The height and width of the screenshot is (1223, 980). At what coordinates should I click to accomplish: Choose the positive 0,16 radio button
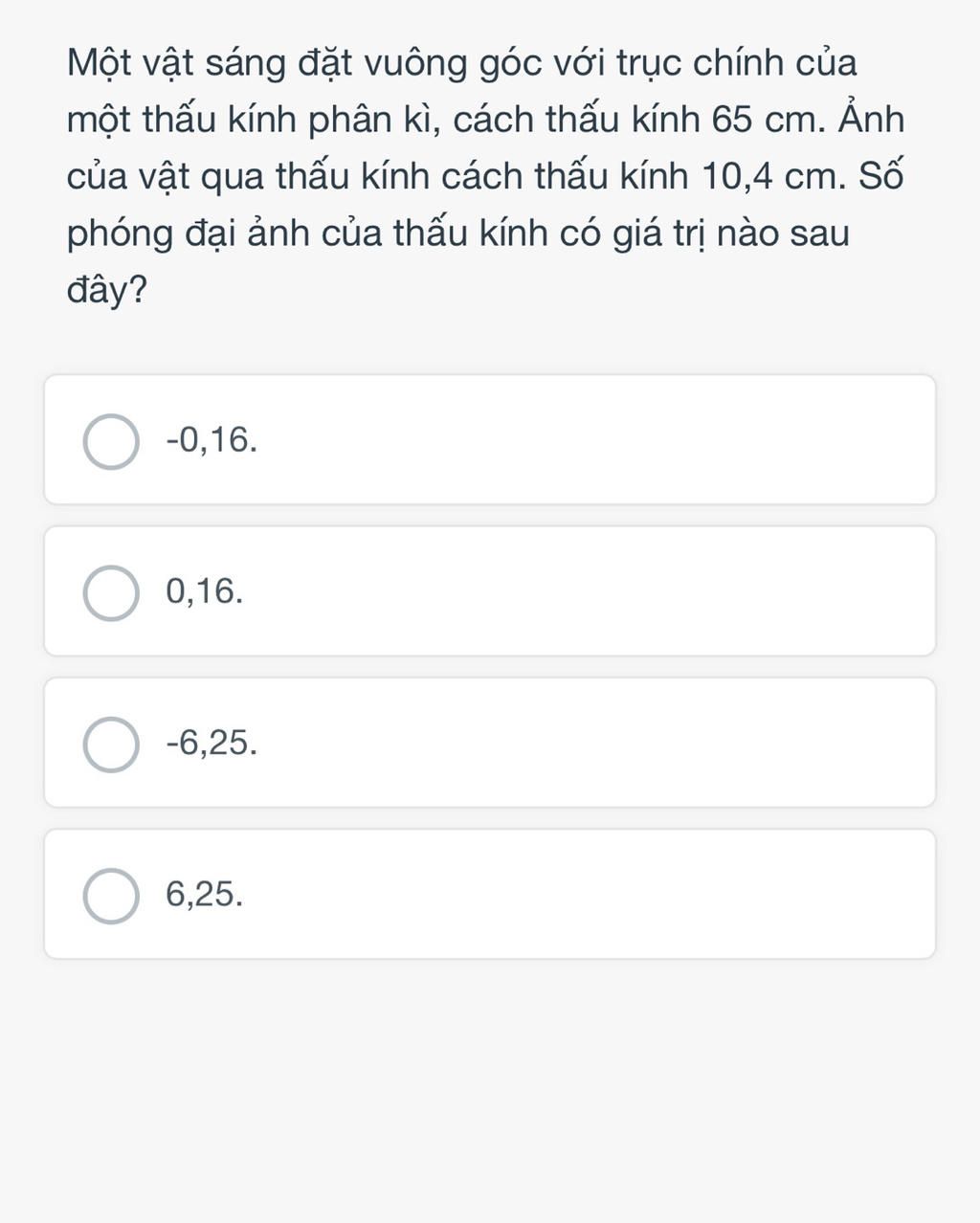(x=111, y=593)
